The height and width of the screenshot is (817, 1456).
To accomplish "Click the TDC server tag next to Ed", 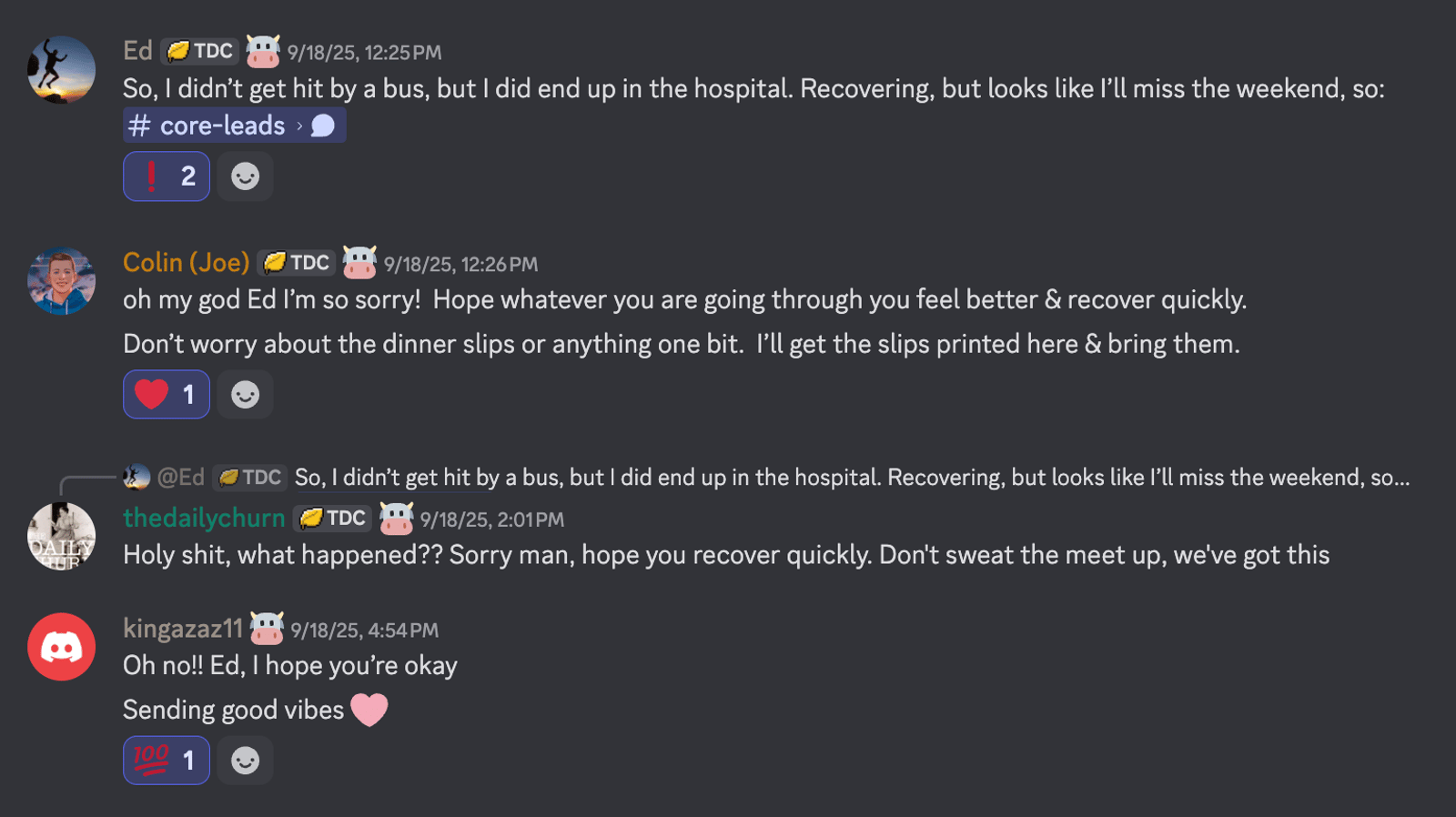I will point(200,52).
